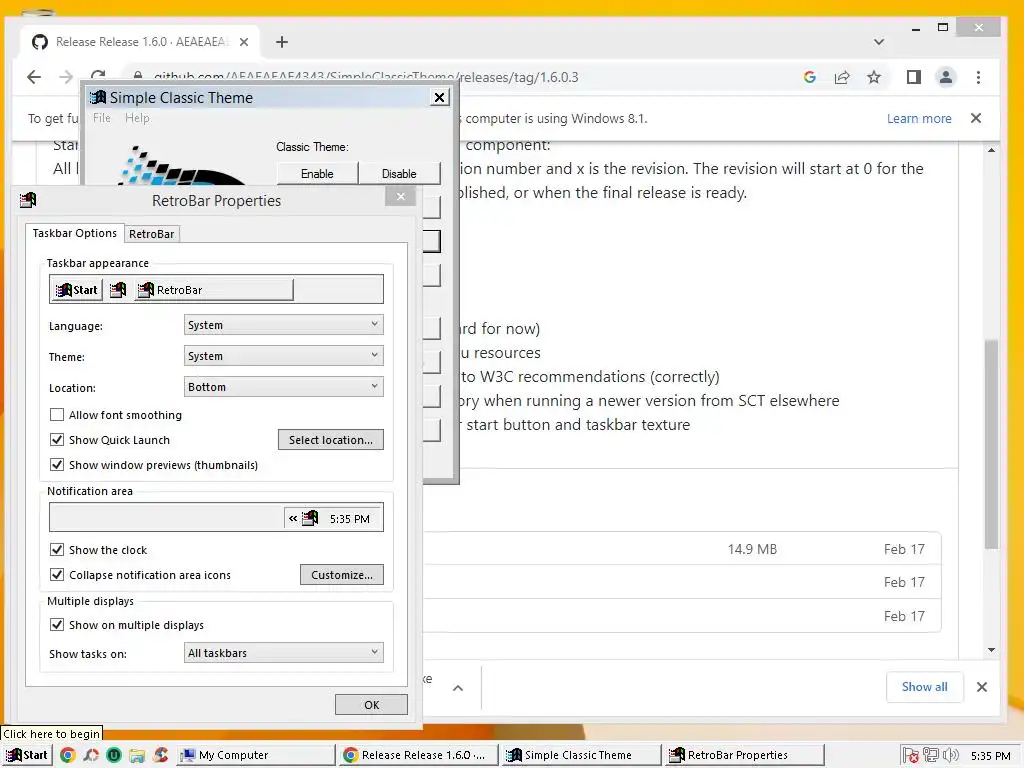Open the Location dropdown
Image resolution: width=1024 pixels, height=768 pixels.
283,387
